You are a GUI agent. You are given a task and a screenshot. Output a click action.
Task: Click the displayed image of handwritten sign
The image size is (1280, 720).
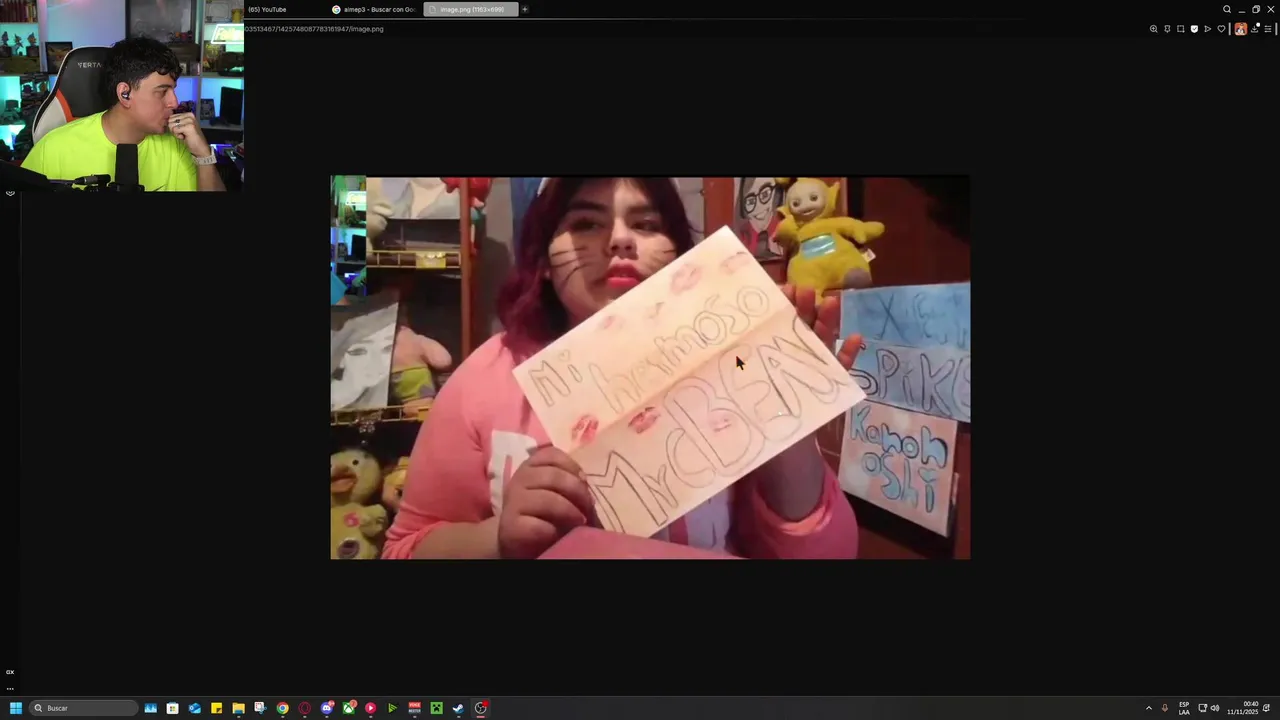coord(650,367)
